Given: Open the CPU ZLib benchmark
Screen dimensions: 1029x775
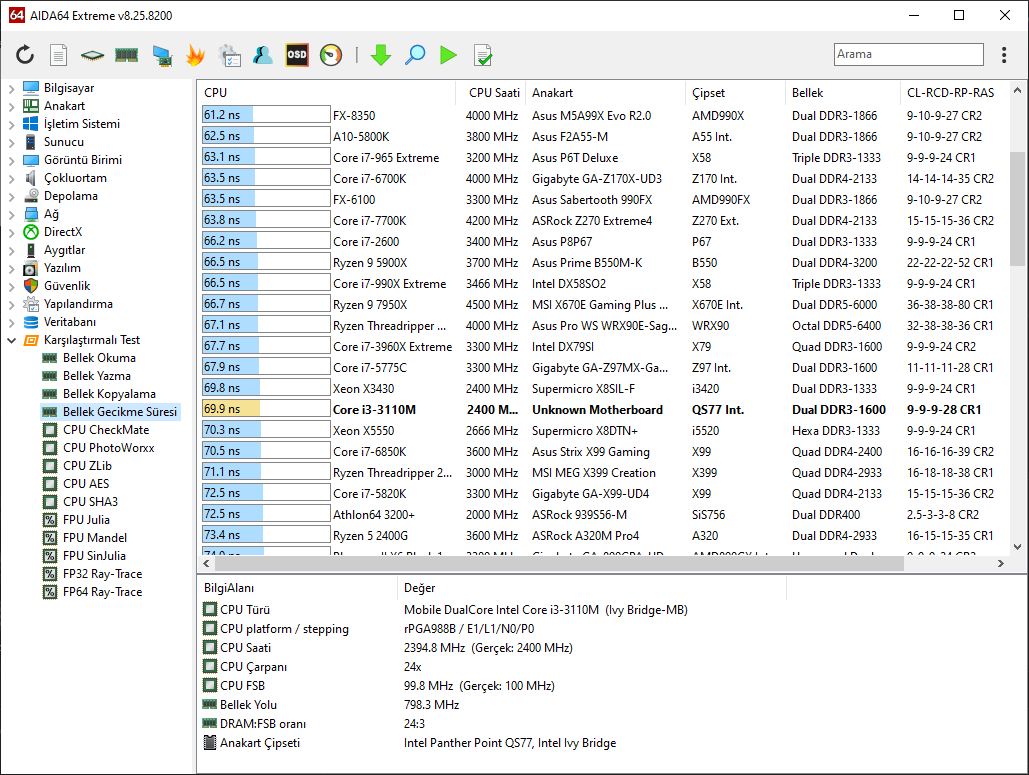Looking at the screenshot, I should [87, 466].
